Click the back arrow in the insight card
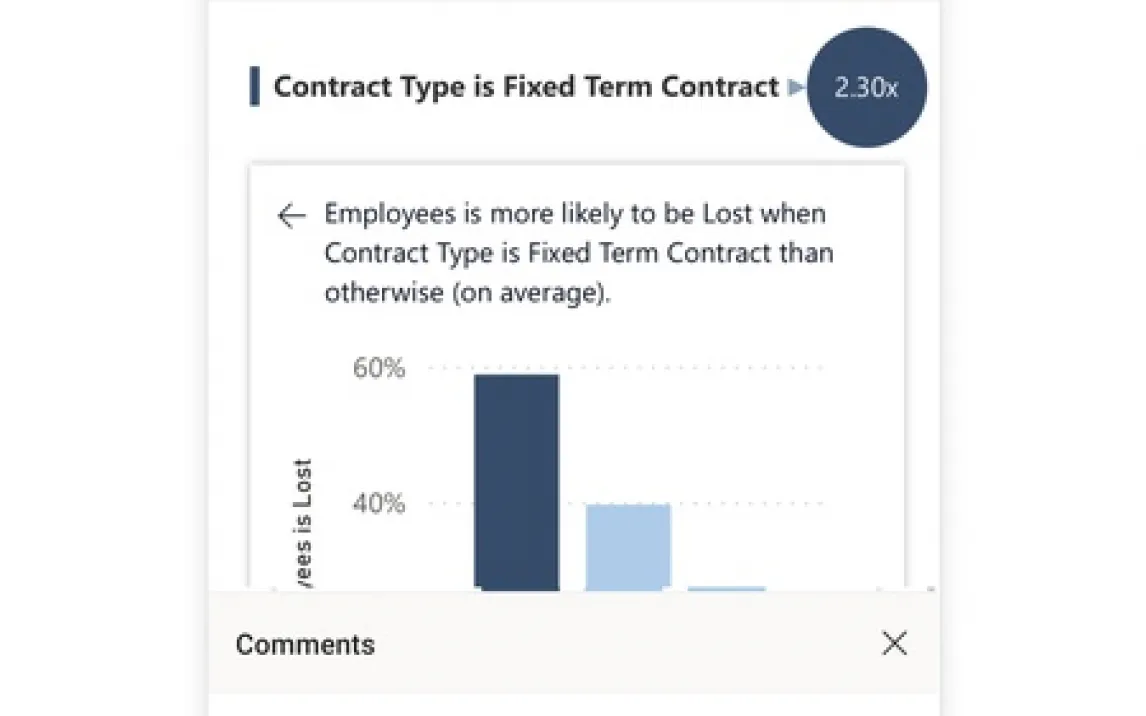Image resolution: width=1146 pixels, height=716 pixels. coord(291,215)
